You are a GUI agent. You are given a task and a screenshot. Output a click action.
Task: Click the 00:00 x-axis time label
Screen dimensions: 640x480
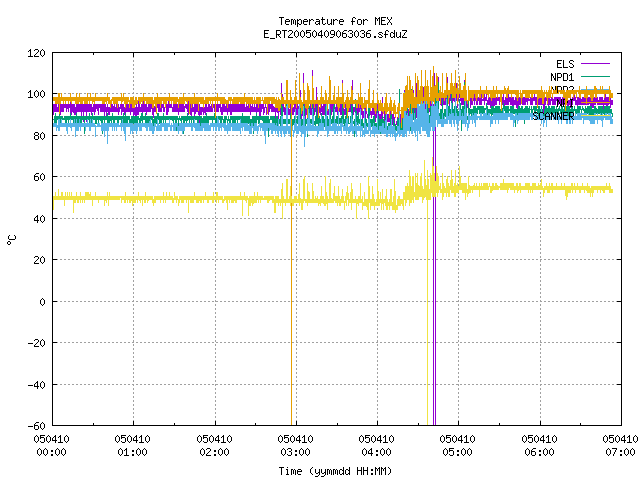point(51,452)
